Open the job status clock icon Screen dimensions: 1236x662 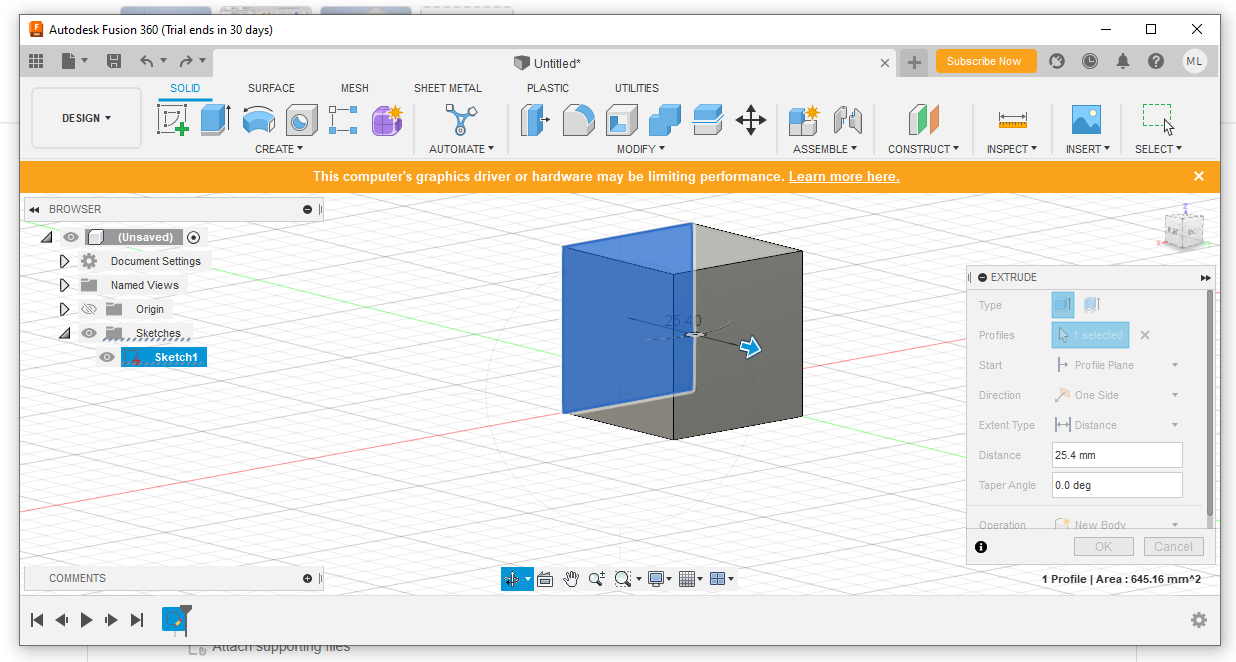(x=1090, y=61)
